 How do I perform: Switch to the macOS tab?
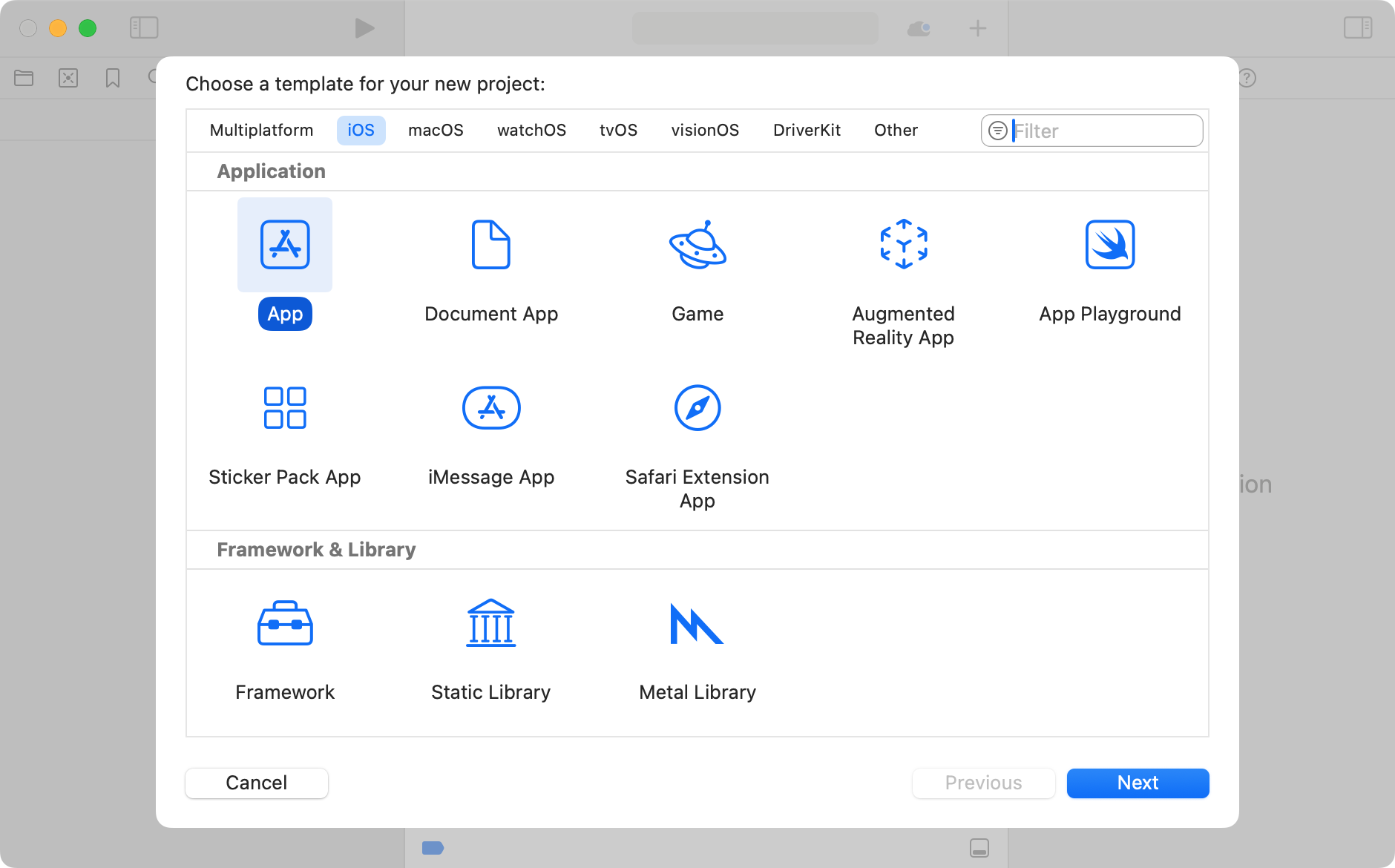click(436, 131)
